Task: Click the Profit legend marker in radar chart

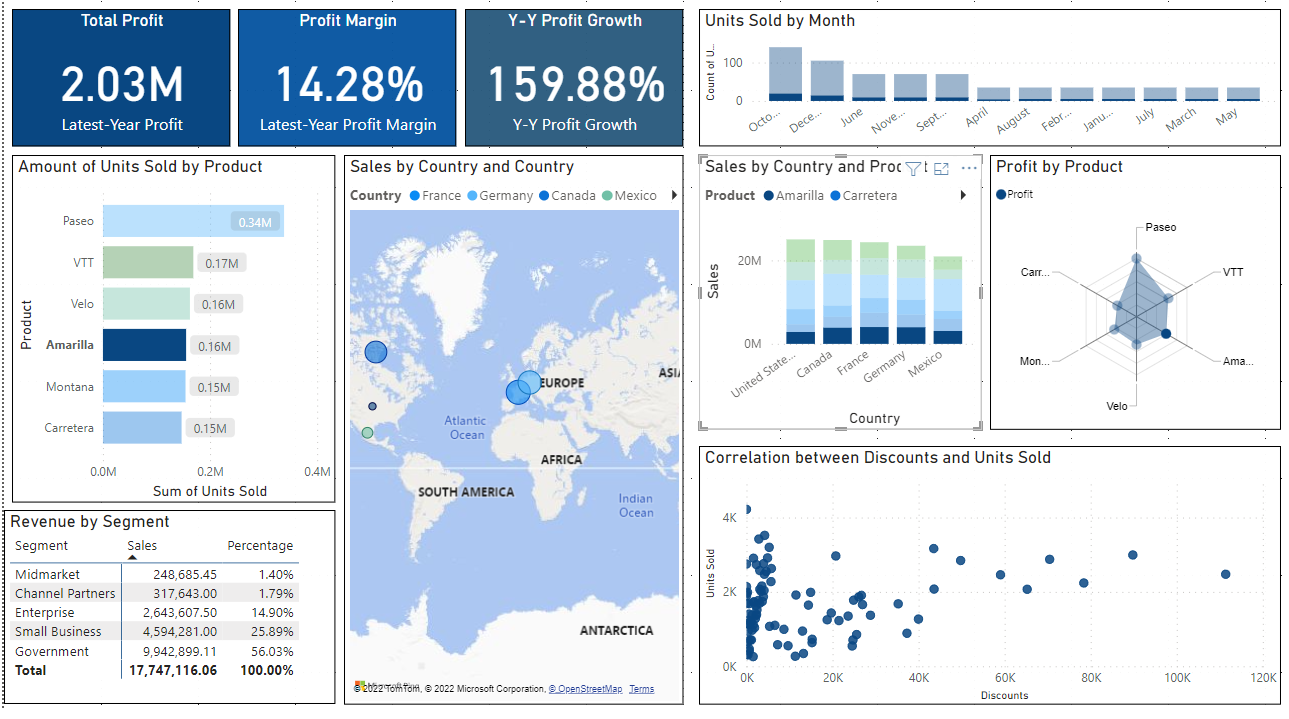Action: (1001, 194)
